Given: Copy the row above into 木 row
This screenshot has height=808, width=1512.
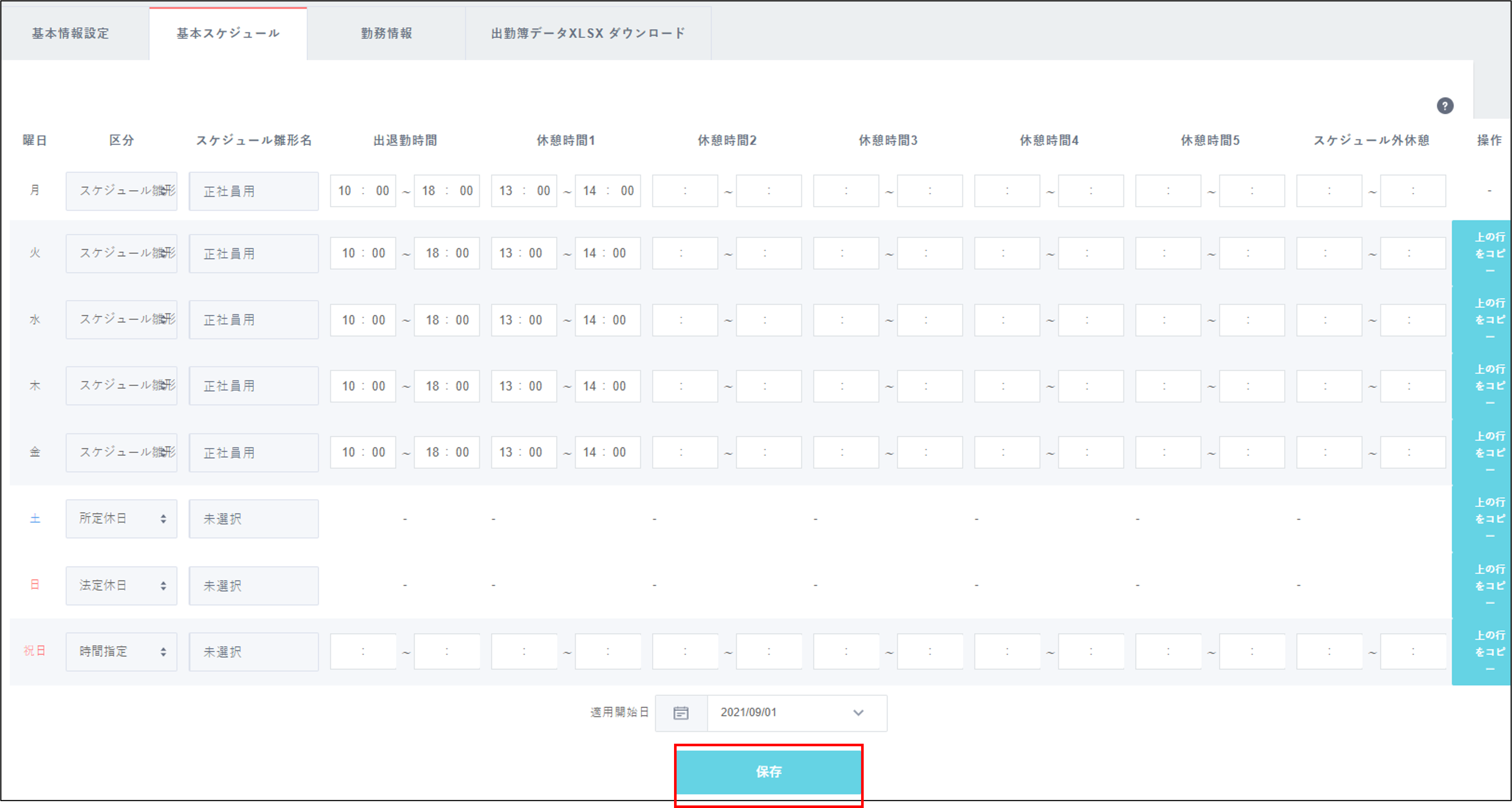Looking at the screenshot, I should point(1481,386).
